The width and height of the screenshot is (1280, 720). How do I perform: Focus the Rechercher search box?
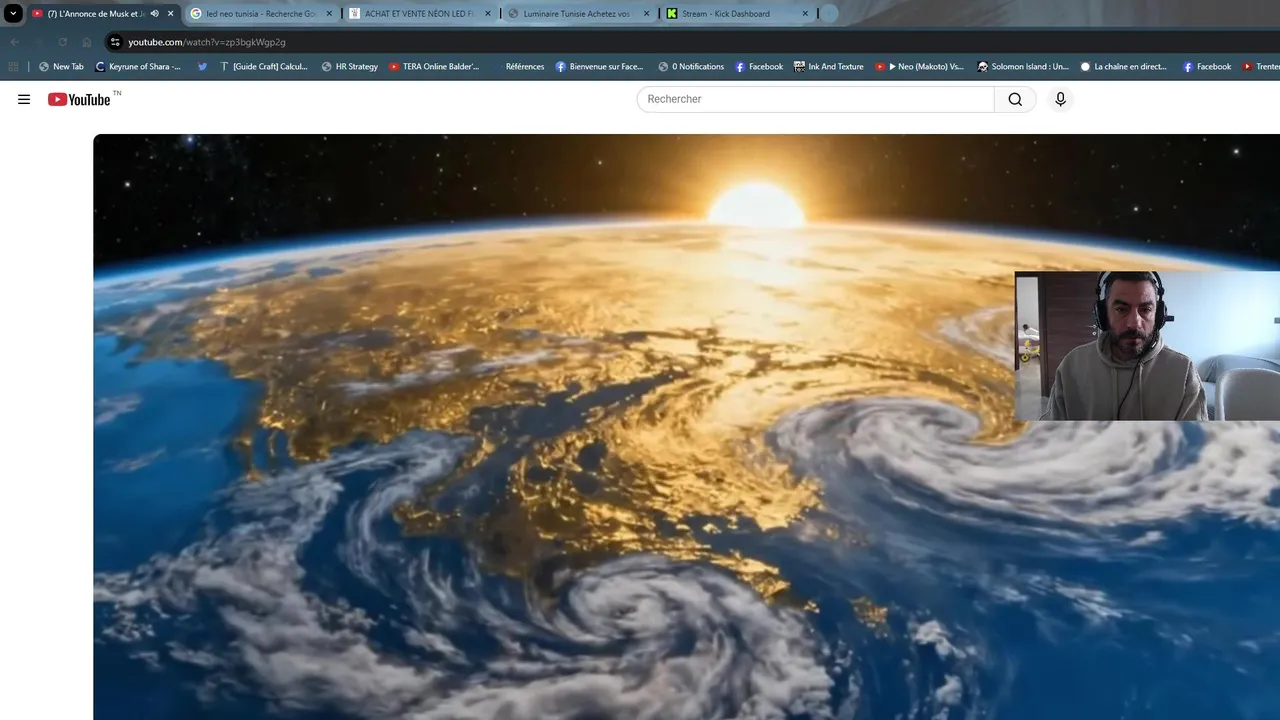[816, 99]
